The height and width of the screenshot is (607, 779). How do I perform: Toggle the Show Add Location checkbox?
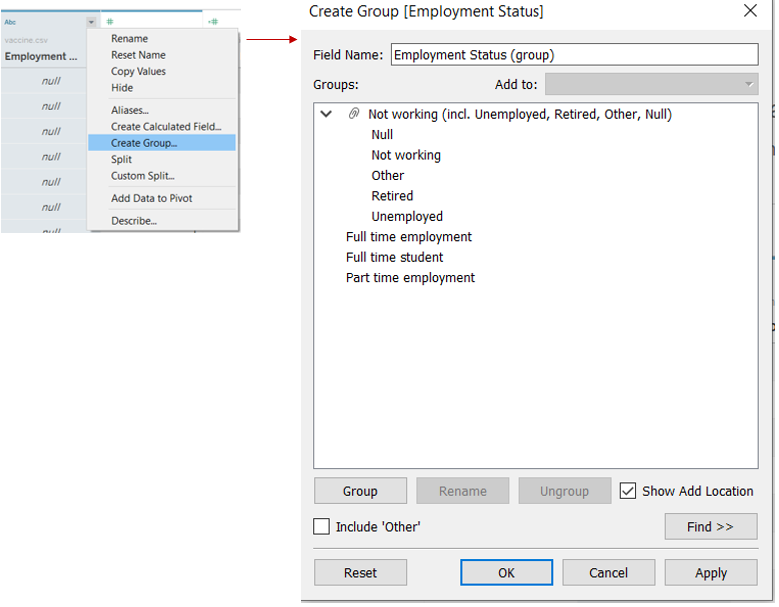tap(628, 491)
